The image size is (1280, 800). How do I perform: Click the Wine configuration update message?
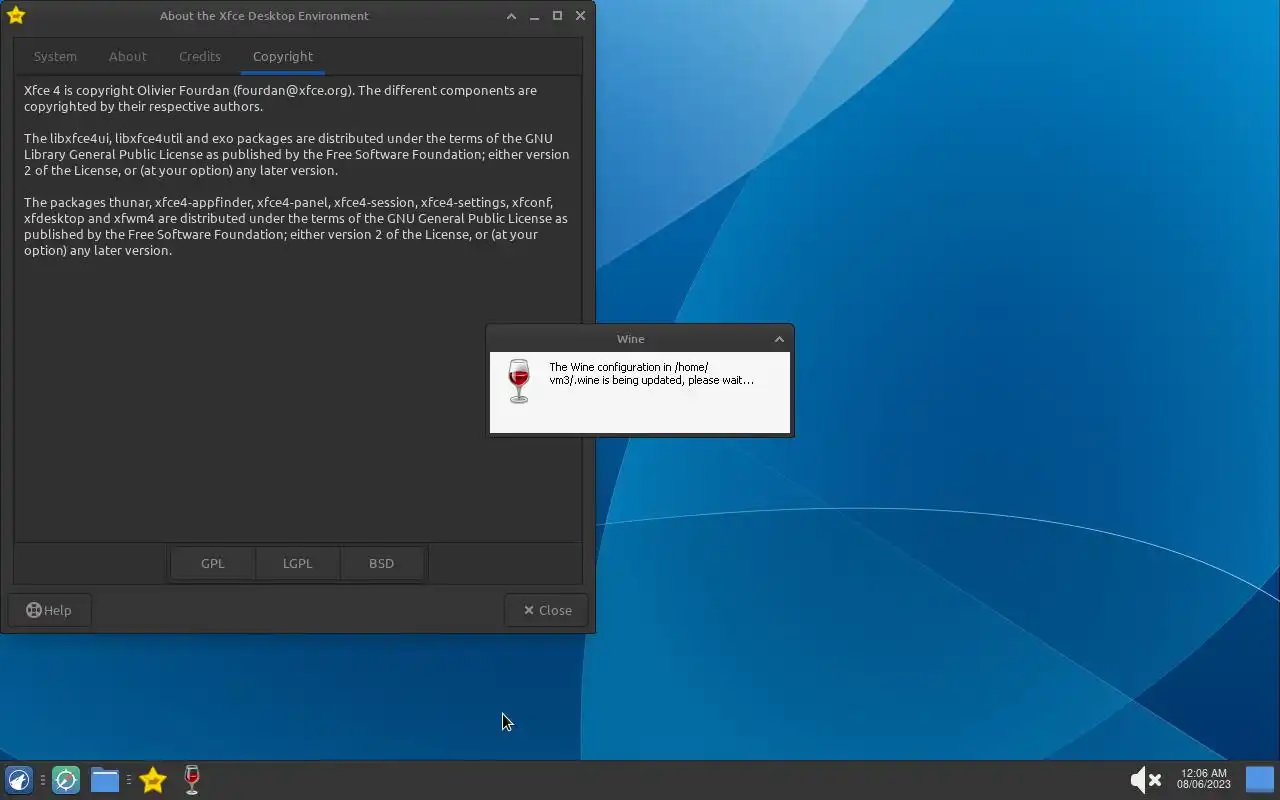pyautogui.click(x=652, y=373)
